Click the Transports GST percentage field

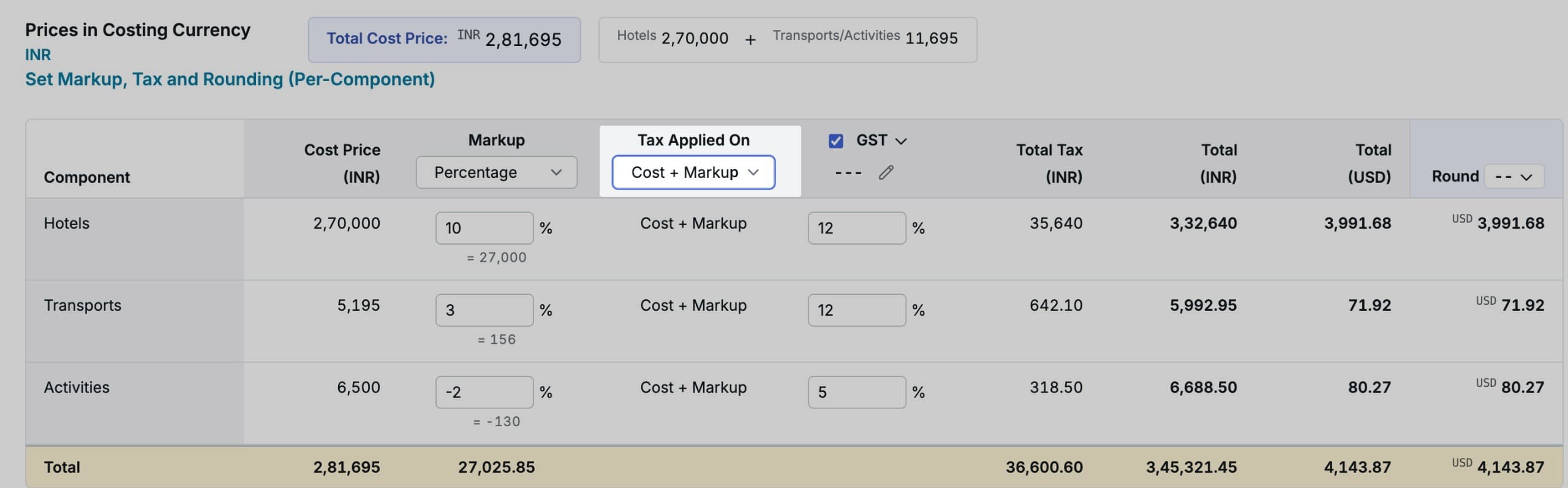[x=856, y=310]
